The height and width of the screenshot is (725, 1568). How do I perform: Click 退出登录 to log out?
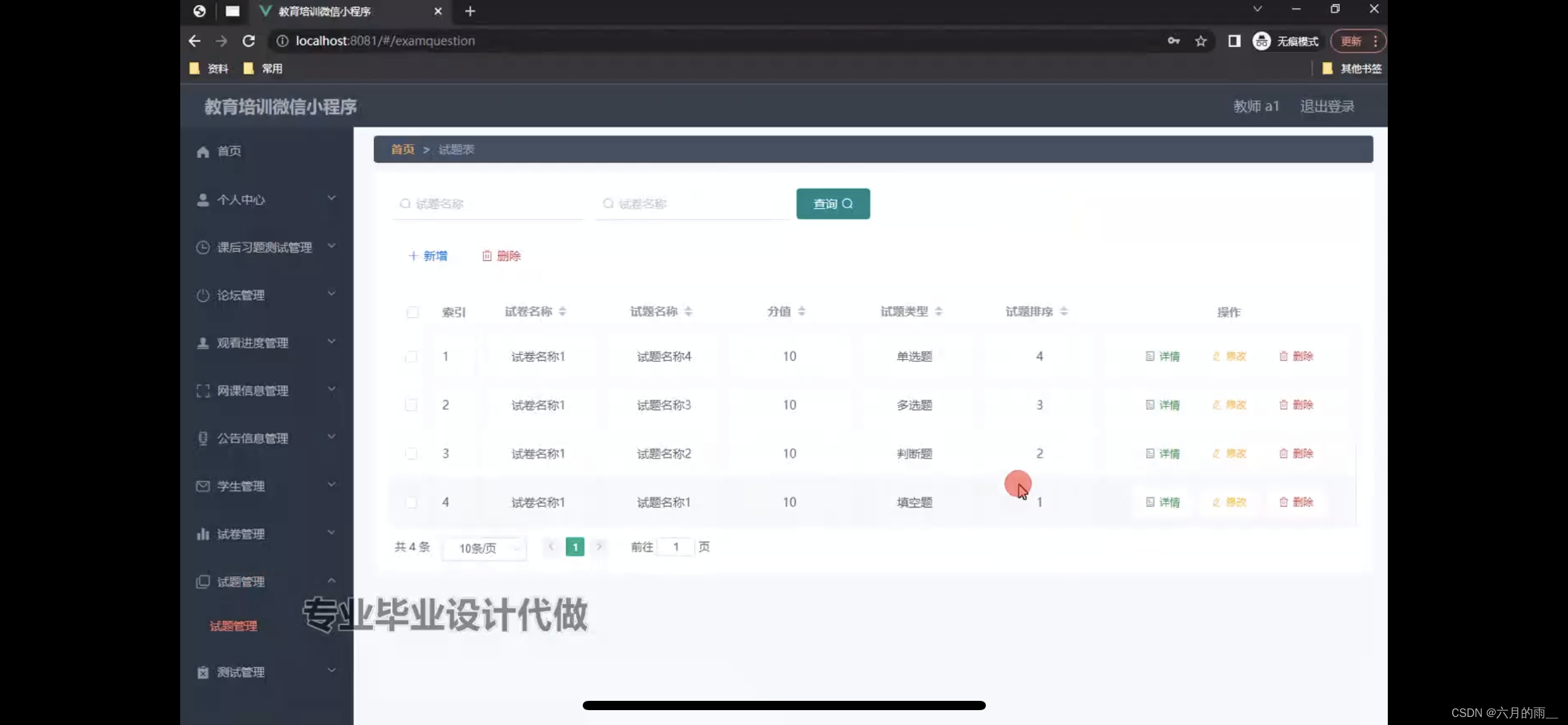point(1327,107)
